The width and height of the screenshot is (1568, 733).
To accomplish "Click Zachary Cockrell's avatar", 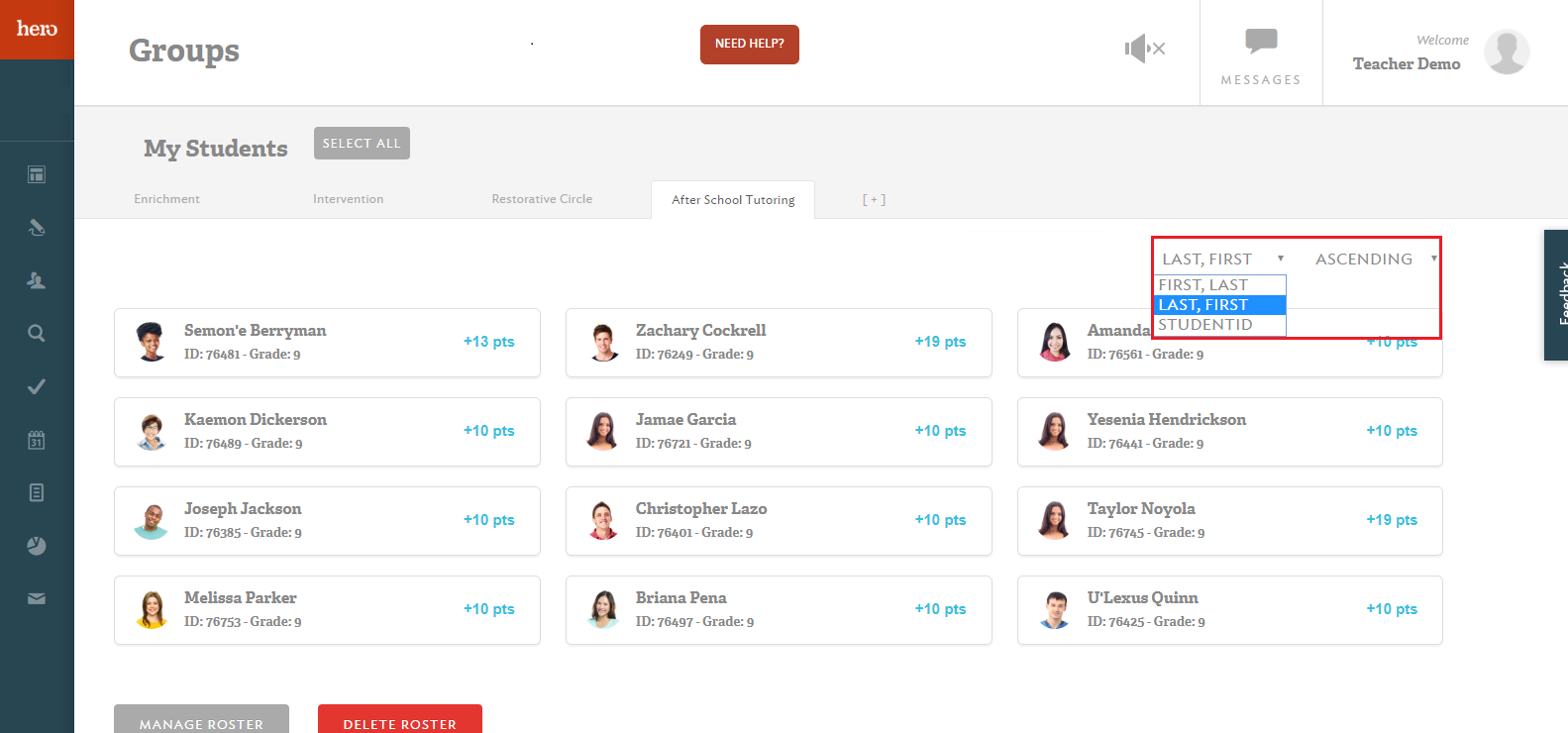I will (x=602, y=342).
